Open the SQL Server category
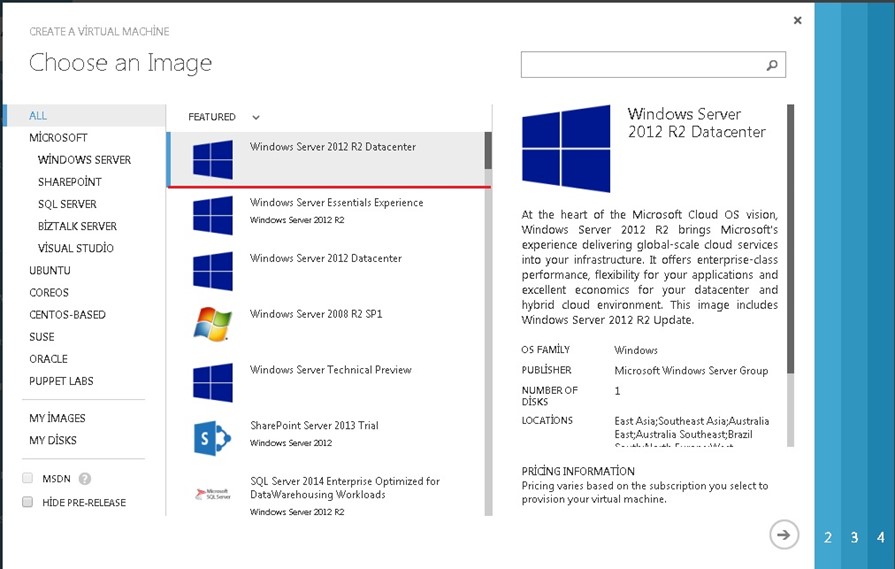Image resolution: width=895 pixels, height=569 pixels. [67, 204]
